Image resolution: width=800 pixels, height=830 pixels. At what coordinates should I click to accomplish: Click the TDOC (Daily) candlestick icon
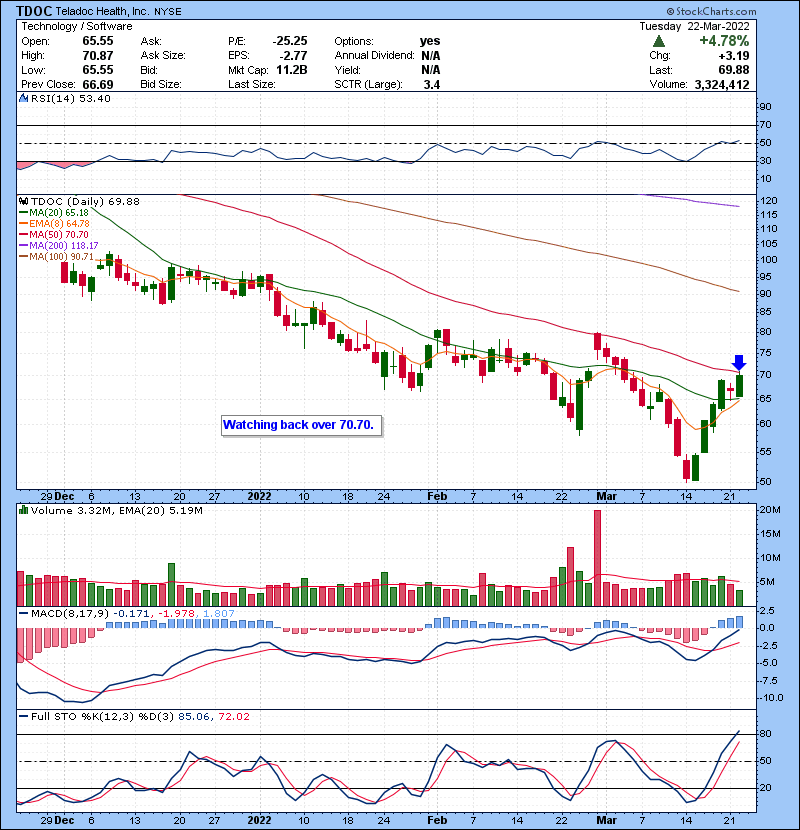point(23,202)
